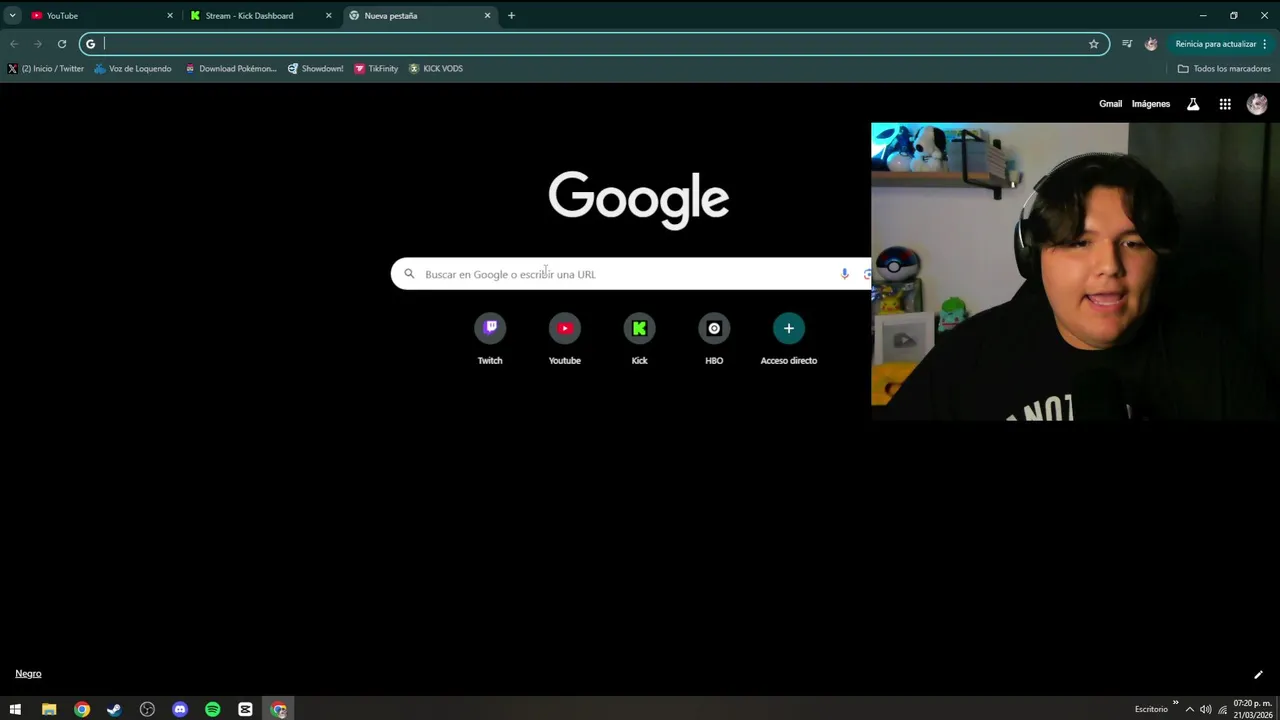
Task: Open the clock showing 07:20 p. m.
Action: [x=1252, y=709]
